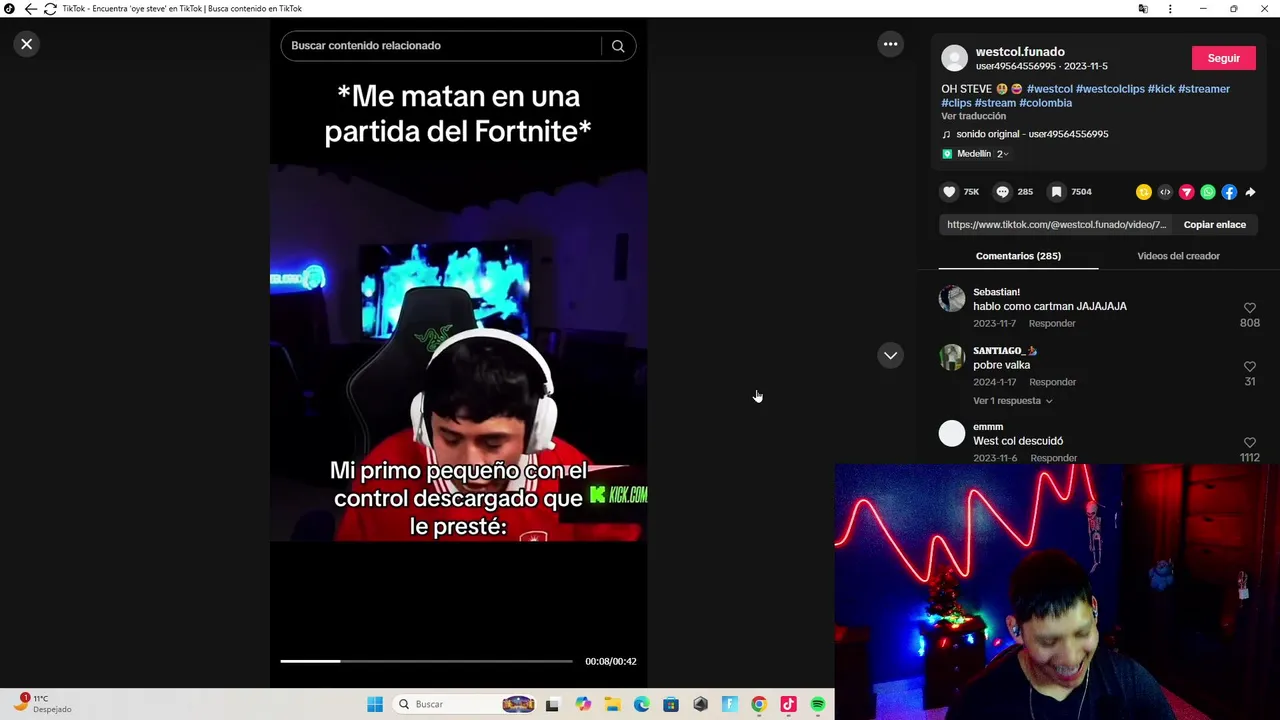Open the #kick hashtag
1280x720 pixels.
1161,89
